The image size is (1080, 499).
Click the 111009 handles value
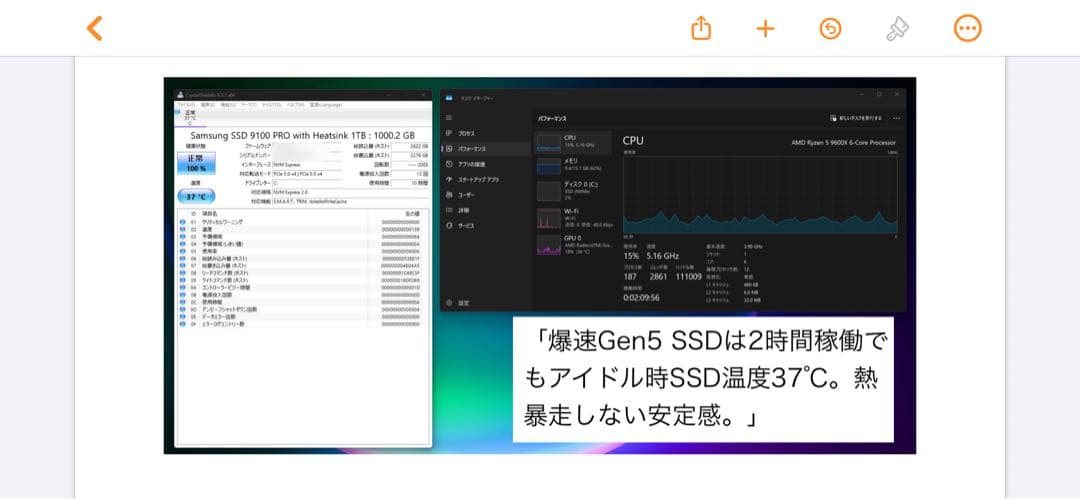click(689, 276)
